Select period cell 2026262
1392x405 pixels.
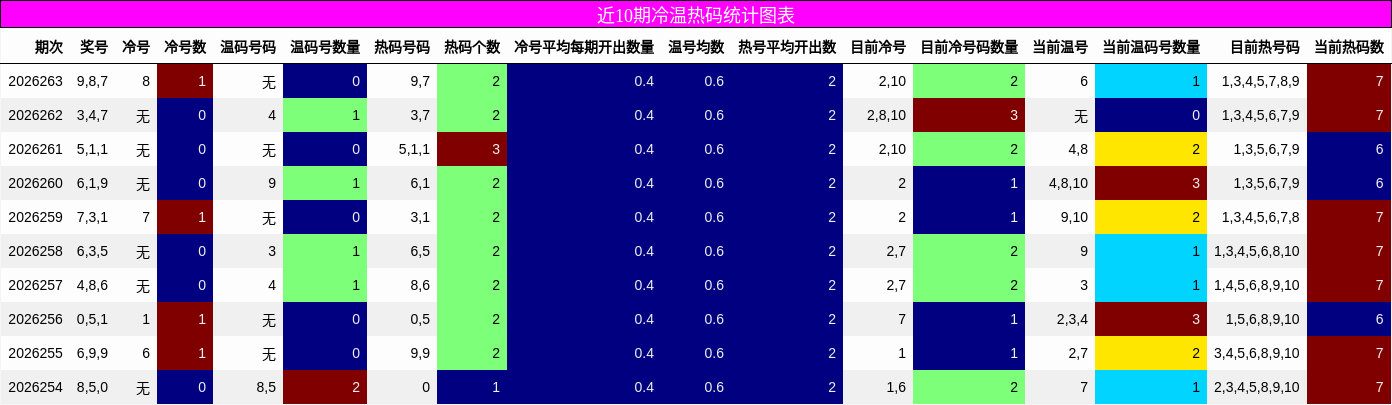point(35,115)
